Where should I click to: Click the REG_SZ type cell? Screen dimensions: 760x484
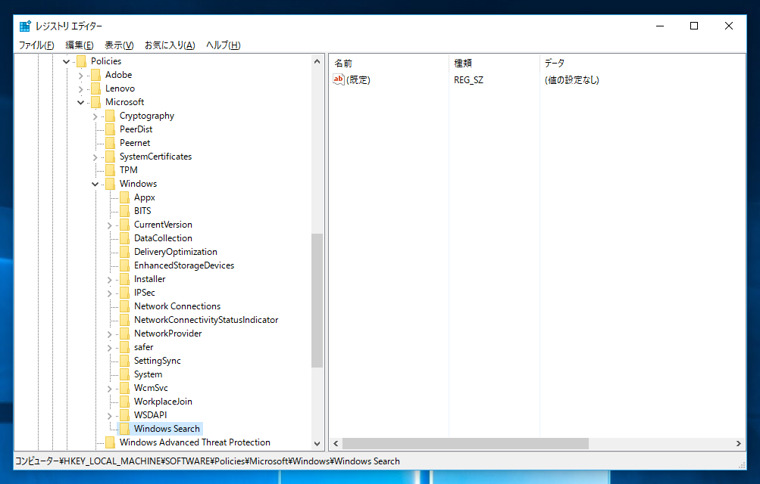[x=468, y=80]
